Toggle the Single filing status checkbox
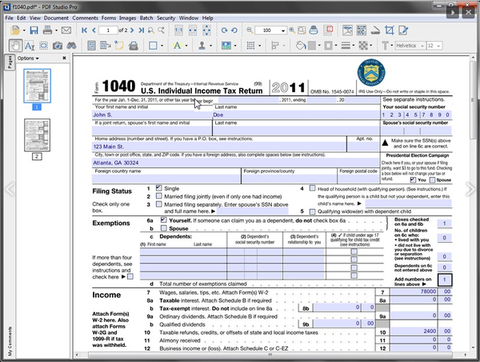This screenshot has width=480, height=362. (x=159, y=188)
